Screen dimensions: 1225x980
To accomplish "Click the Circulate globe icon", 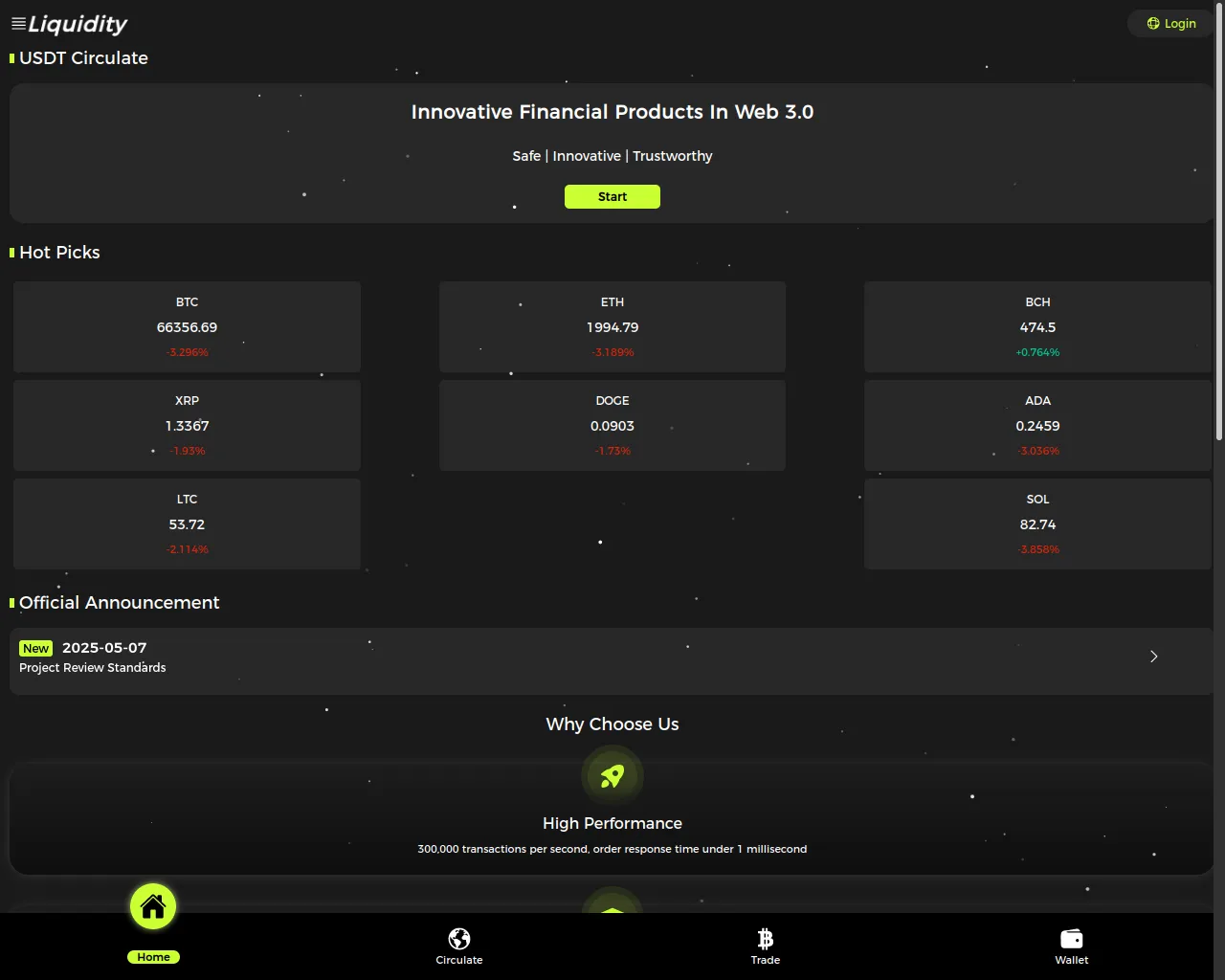I will pos(459,939).
